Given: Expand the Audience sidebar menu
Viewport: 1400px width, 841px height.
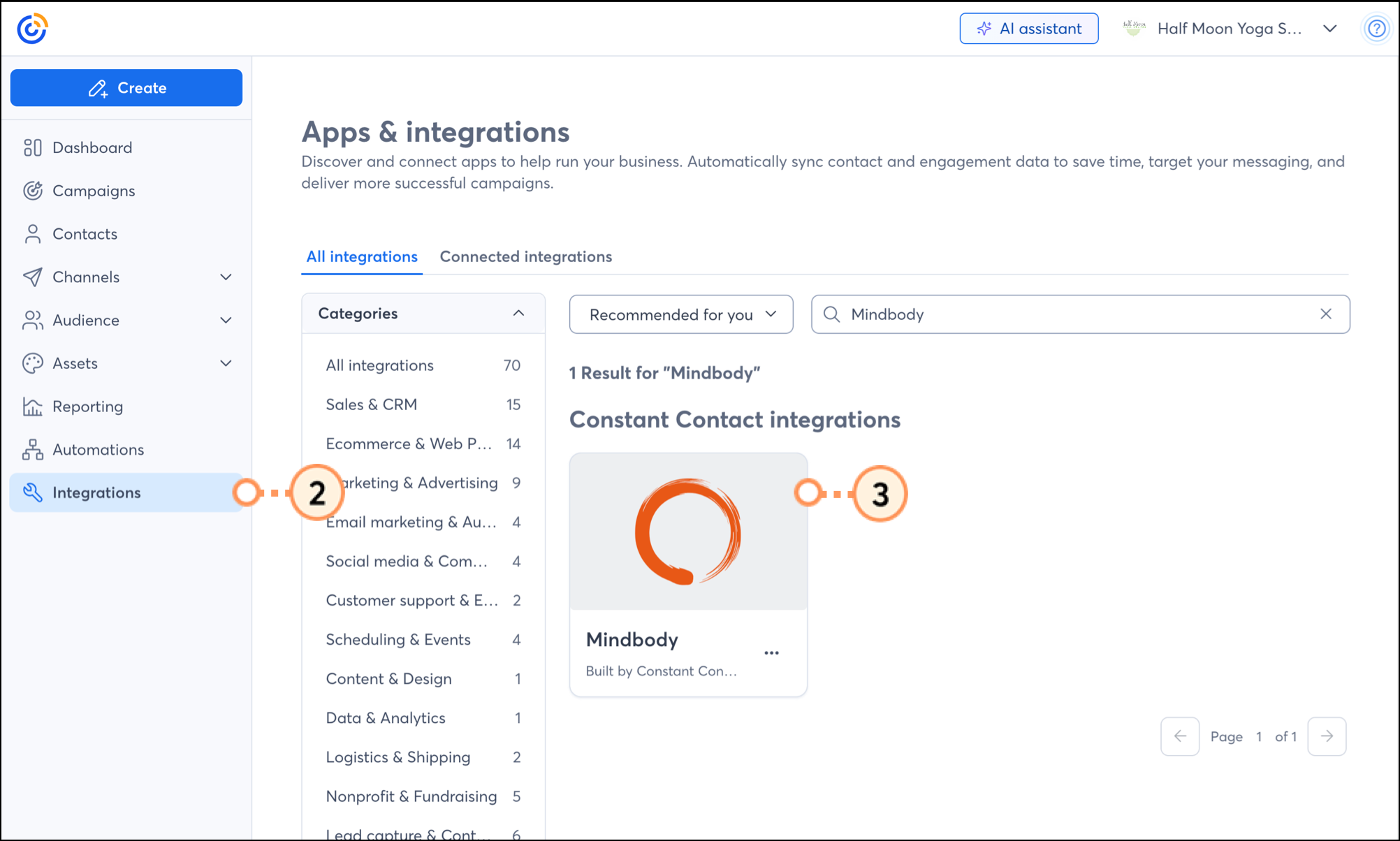Looking at the screenshot, I should coord(226,321).
